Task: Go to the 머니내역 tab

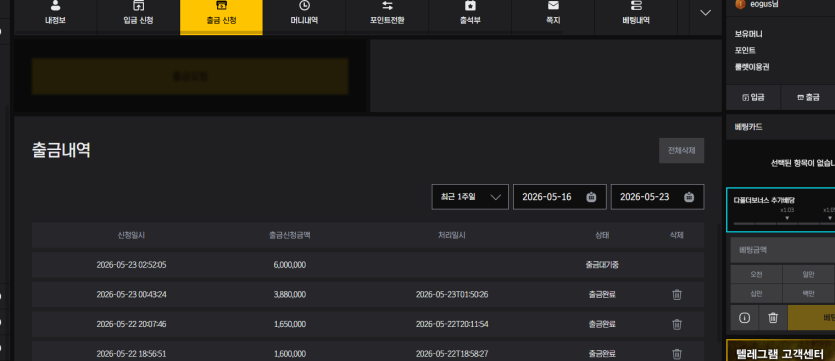Action: pyautogui.click(x=304, y=17)
